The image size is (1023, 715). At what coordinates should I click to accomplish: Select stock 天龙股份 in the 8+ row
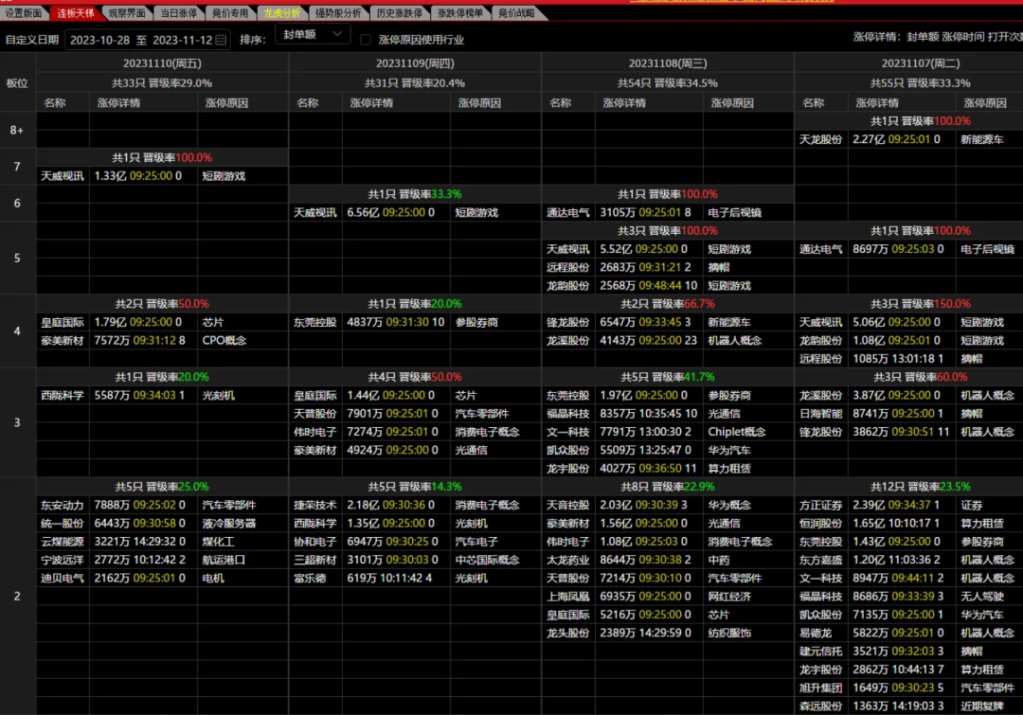click(x=819, y=139)
